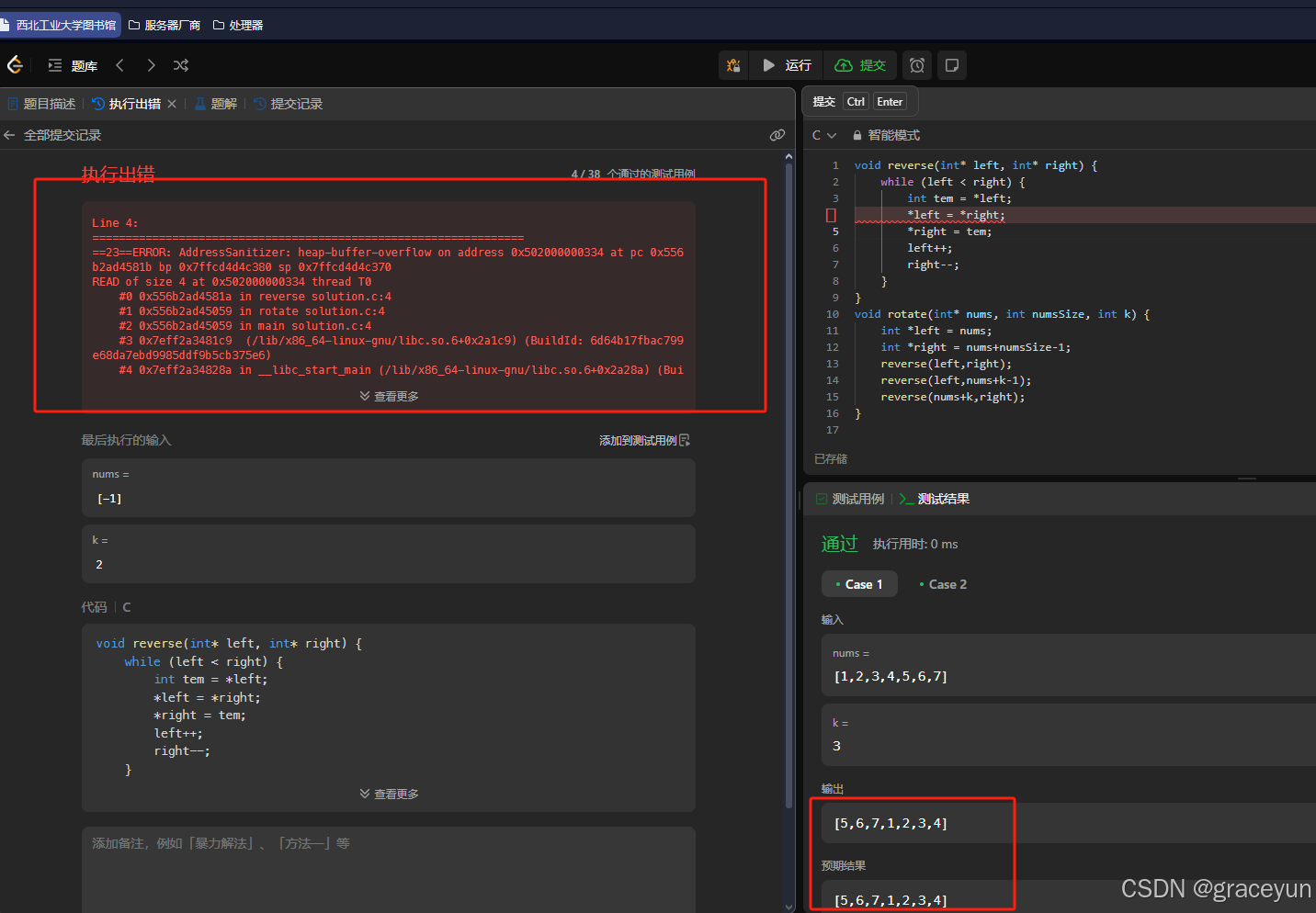Click the debug bug icon
Image resolution: width=1316 pixels, height=913 pixels.
tap(733, 65)
